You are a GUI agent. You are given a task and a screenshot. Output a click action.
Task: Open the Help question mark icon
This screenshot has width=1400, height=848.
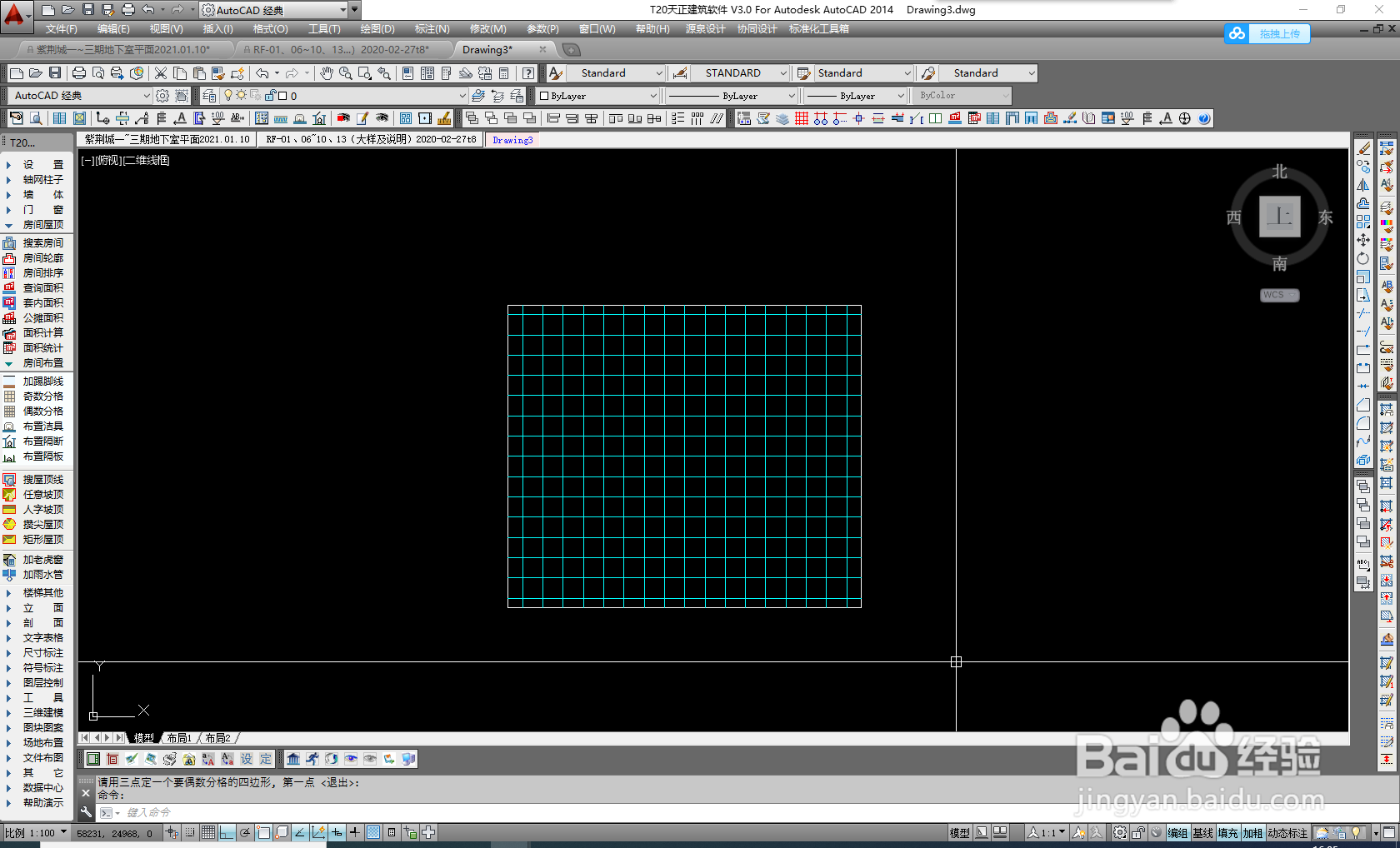tap(528, 73)
